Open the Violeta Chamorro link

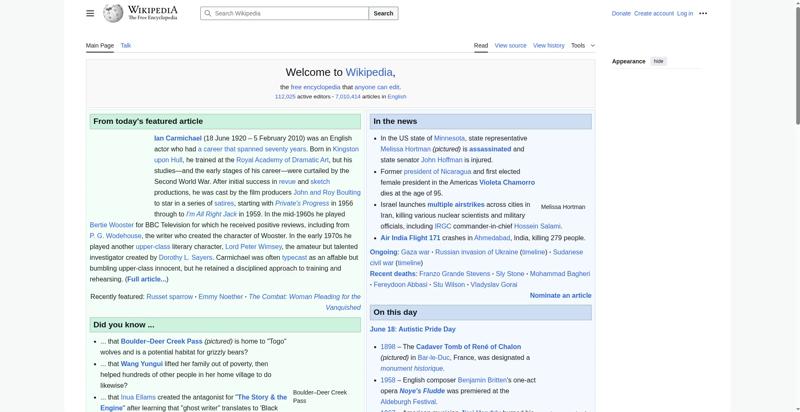pos(507,183)
